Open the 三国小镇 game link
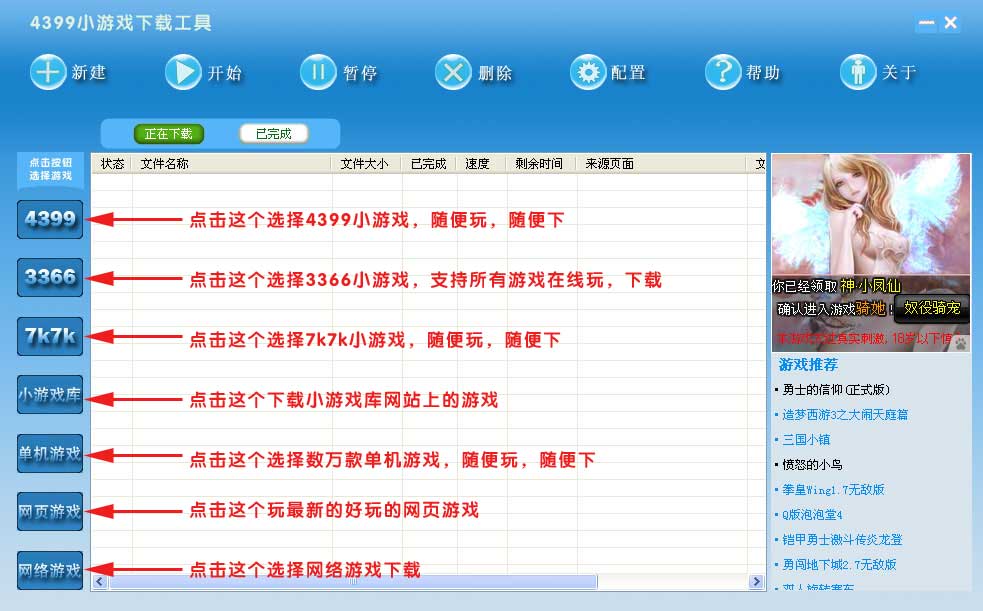Viewport: 983px width, 611px height. (x=806, y=440)
